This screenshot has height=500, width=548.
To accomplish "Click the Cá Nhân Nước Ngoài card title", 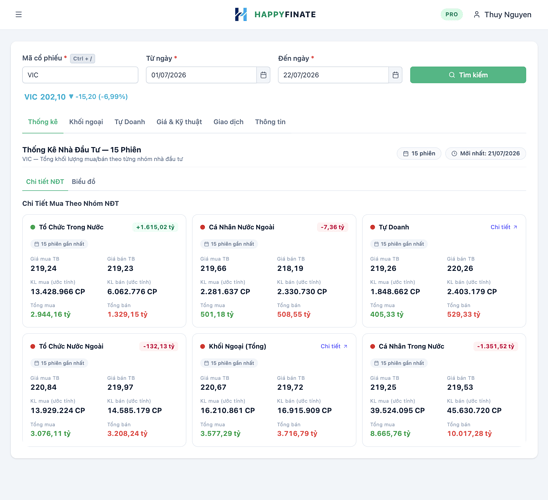I will click(241, 227).
